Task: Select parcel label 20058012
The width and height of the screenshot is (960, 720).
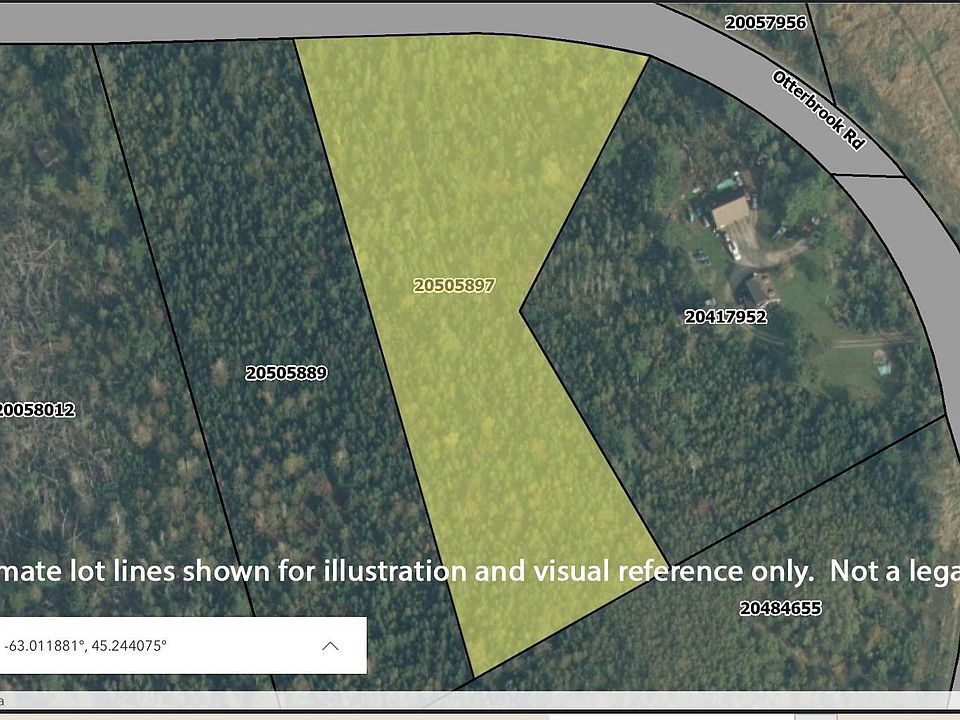Action: (x=36, y=410)
